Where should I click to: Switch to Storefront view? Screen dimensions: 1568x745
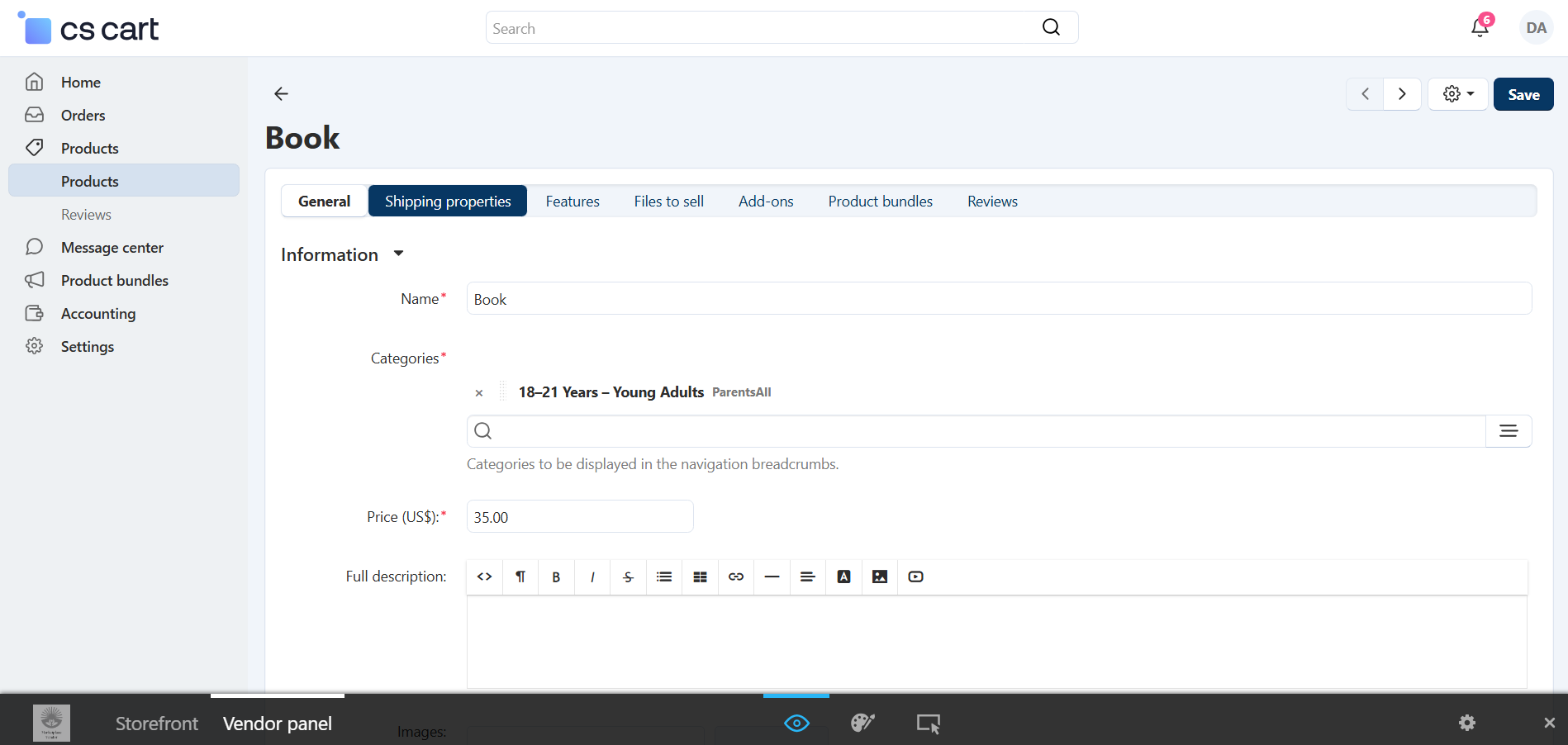(x=157, y=724)
